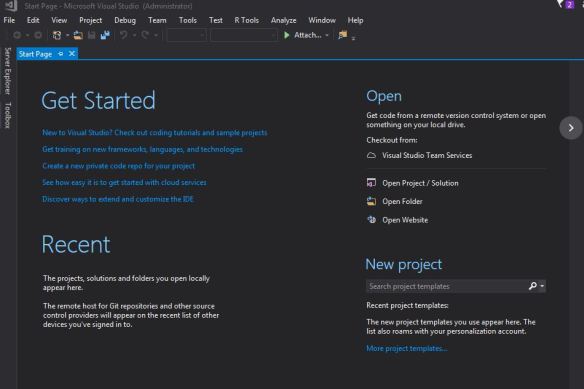584x389 pixels.
Task: Open 'Create a new private code repo' link
Action: point(118,166)
